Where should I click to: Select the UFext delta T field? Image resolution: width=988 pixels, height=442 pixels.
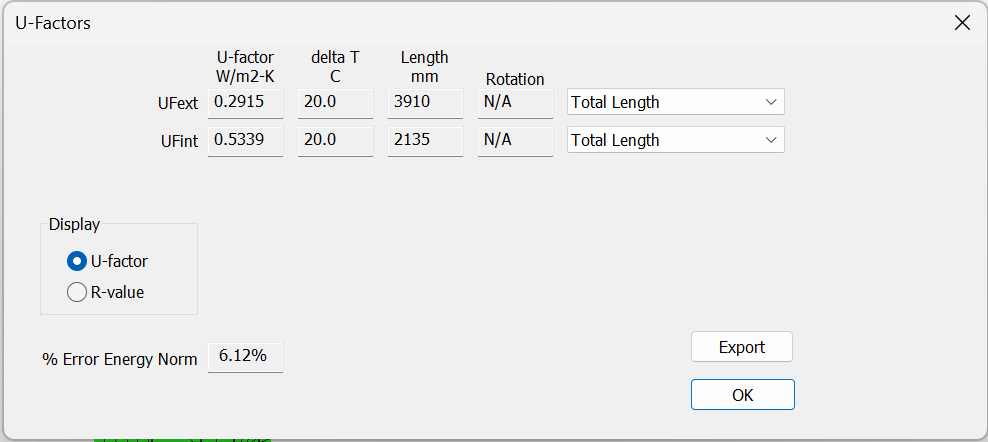click(335, 103)
